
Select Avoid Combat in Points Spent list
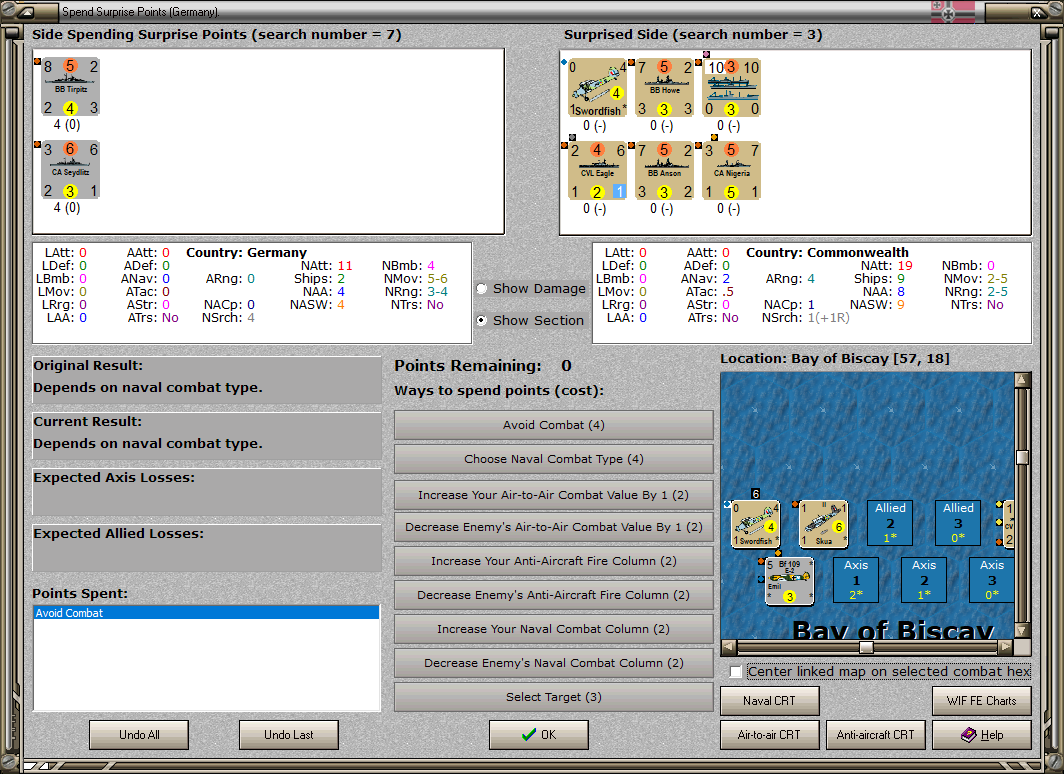pyautogui.click(x=206, y=613)
